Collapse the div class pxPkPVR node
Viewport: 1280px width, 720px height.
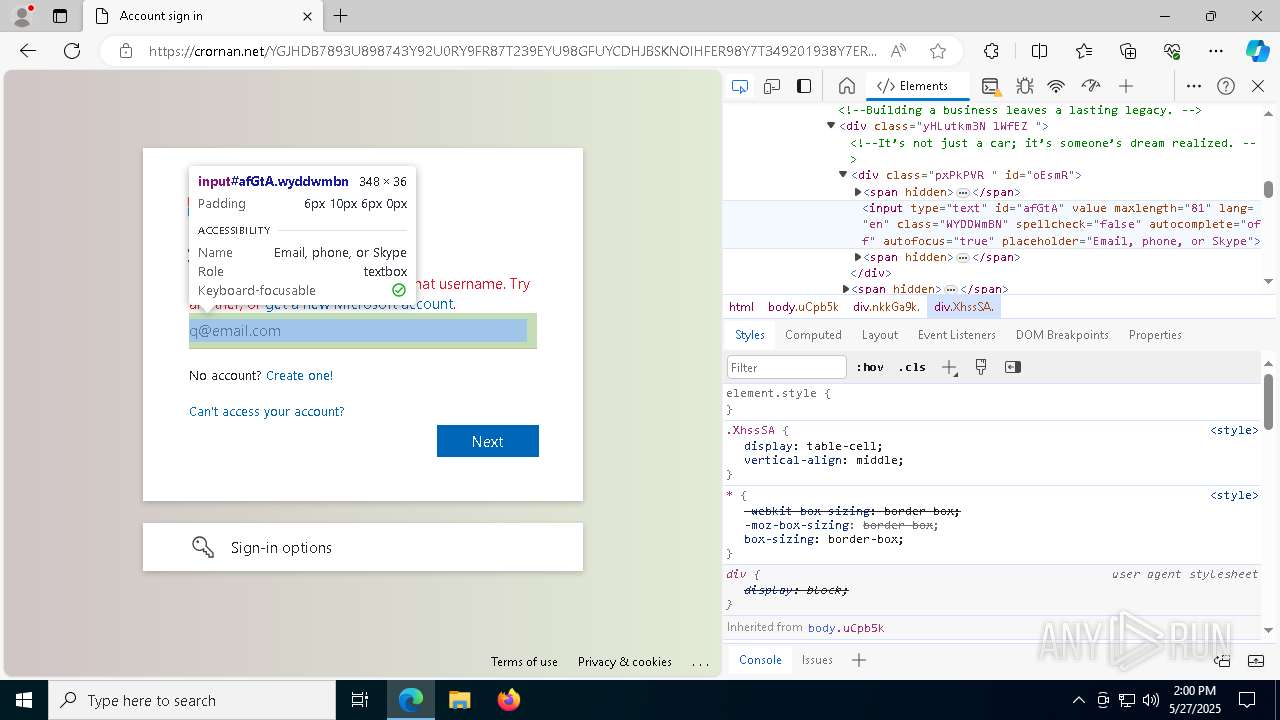[x=843, y=175]
